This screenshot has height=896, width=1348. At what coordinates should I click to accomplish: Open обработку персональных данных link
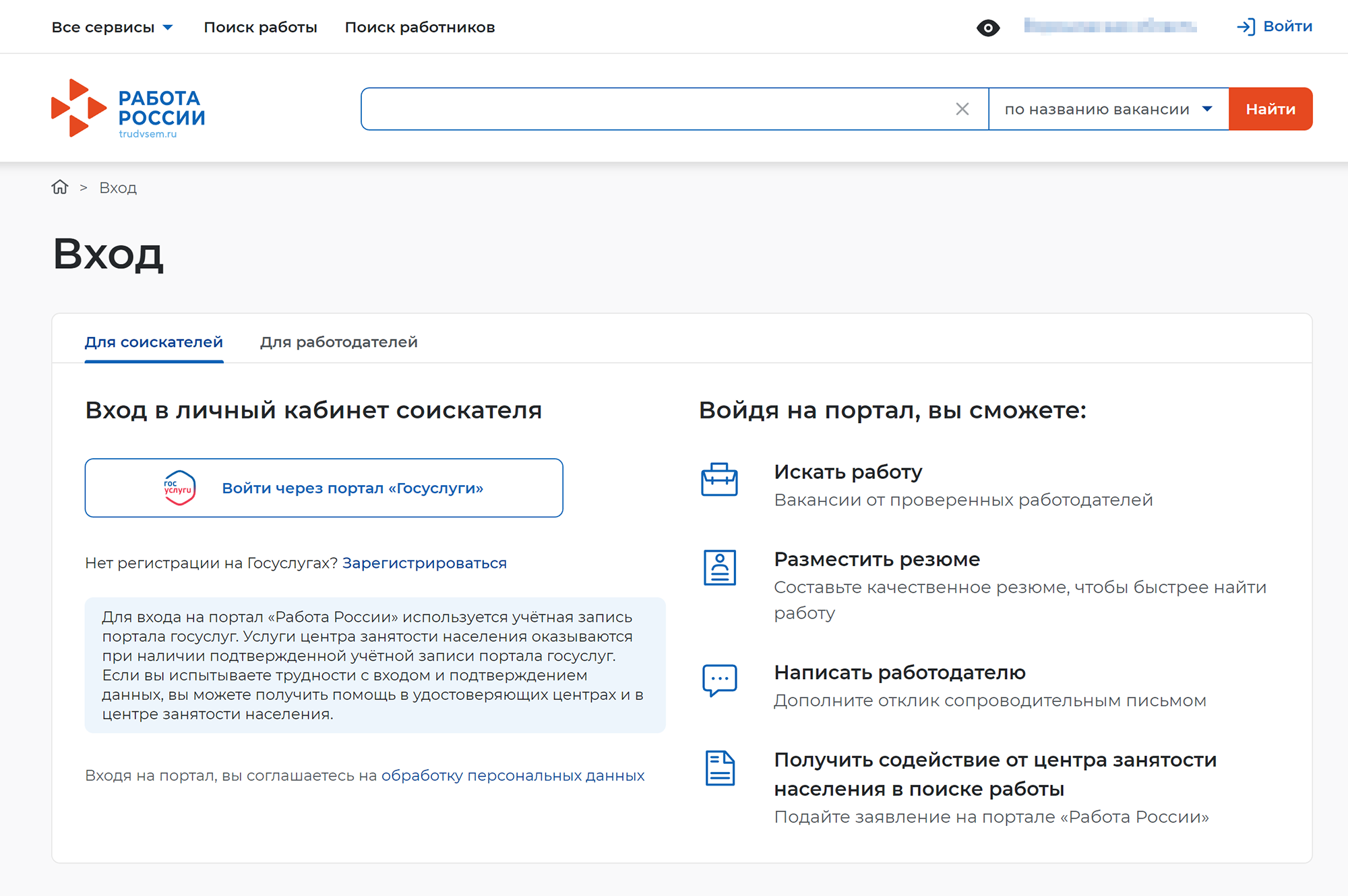click(513, 776)
